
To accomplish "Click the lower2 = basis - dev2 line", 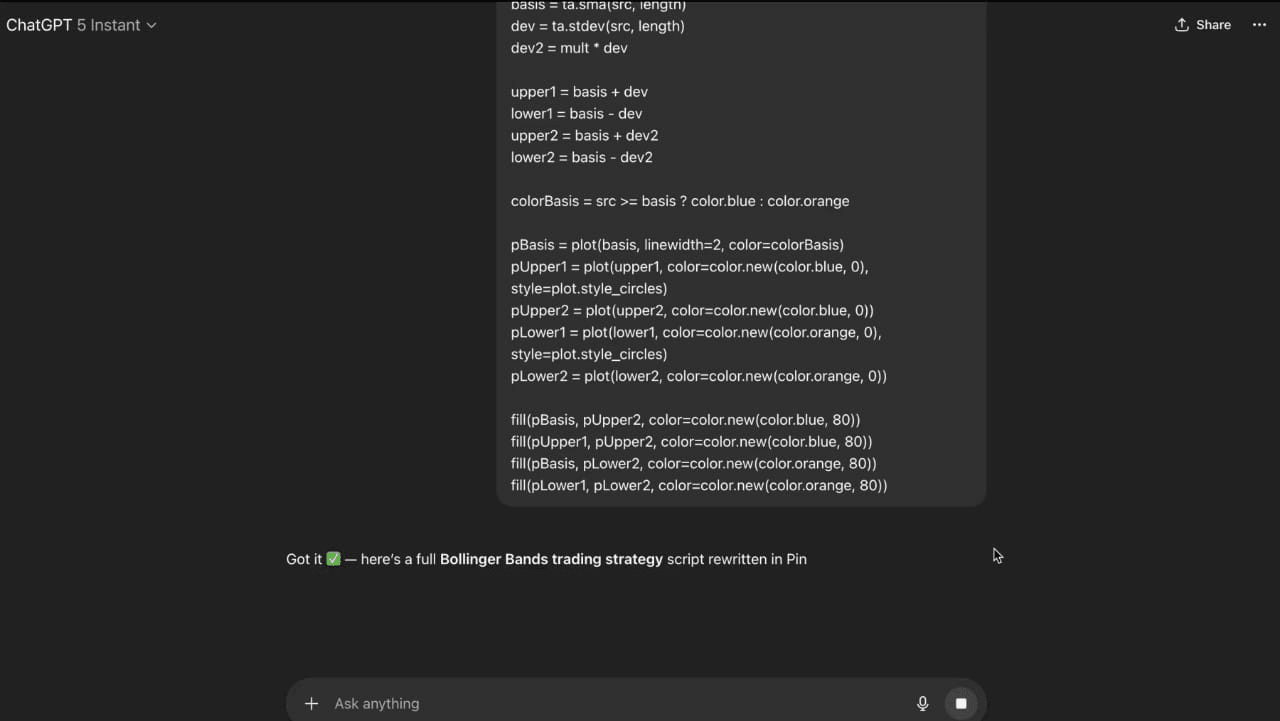I will coord(582,157).
